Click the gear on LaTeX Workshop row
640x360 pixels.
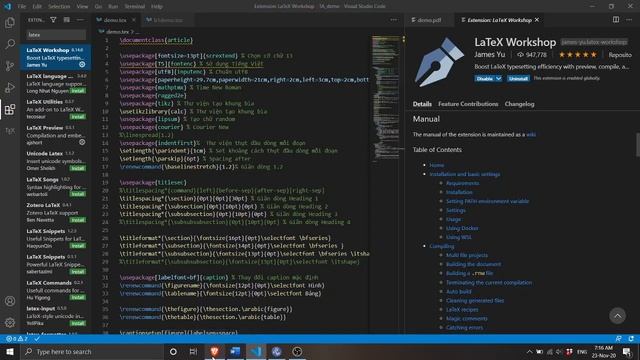pyautogui.click(x=82, y=64)
